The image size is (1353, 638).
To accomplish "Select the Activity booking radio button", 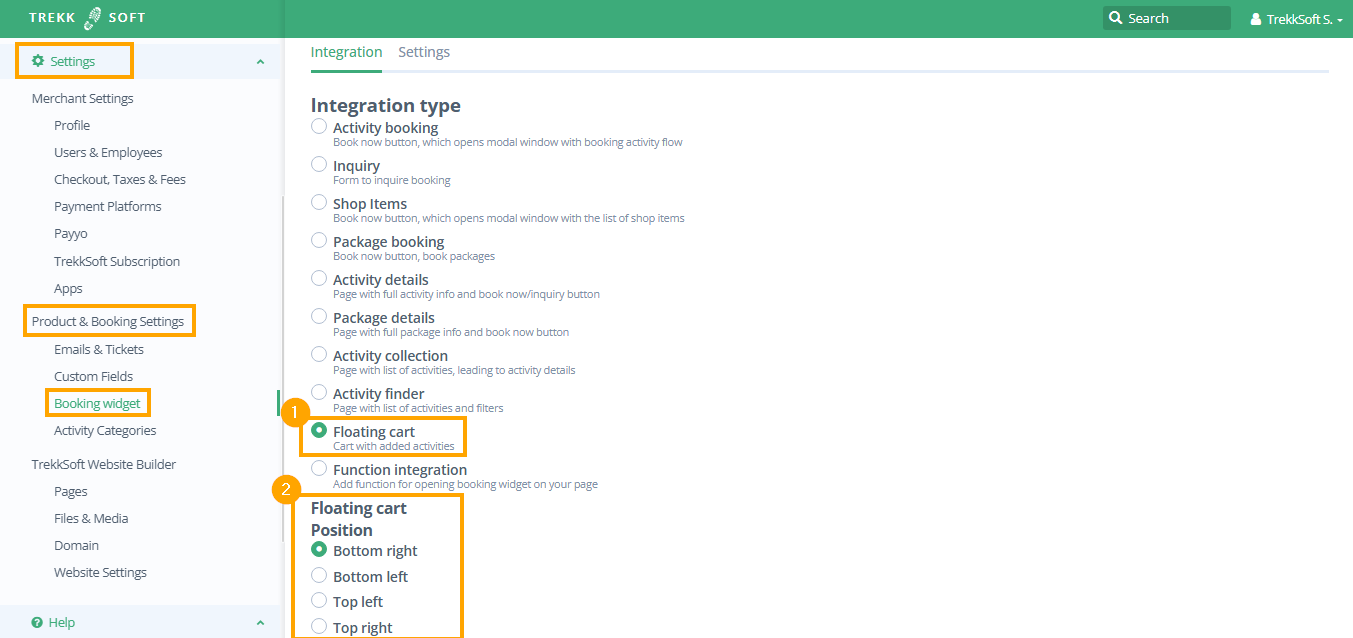I will 319,126.
